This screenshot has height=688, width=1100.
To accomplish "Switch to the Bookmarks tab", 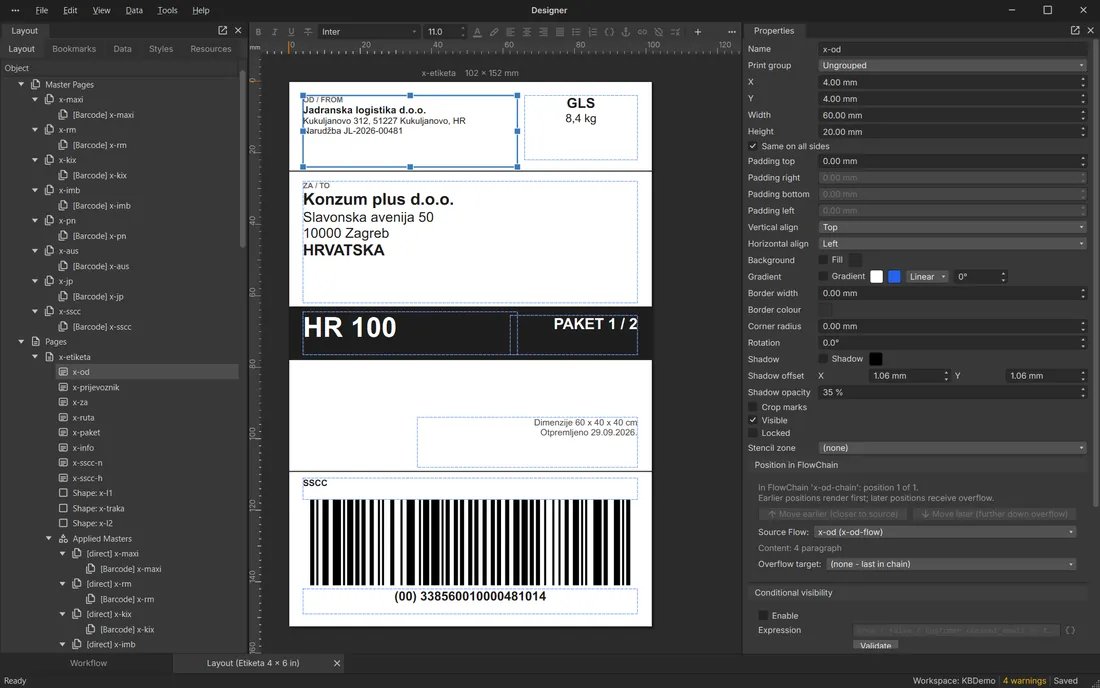I will tap(74, 49).
